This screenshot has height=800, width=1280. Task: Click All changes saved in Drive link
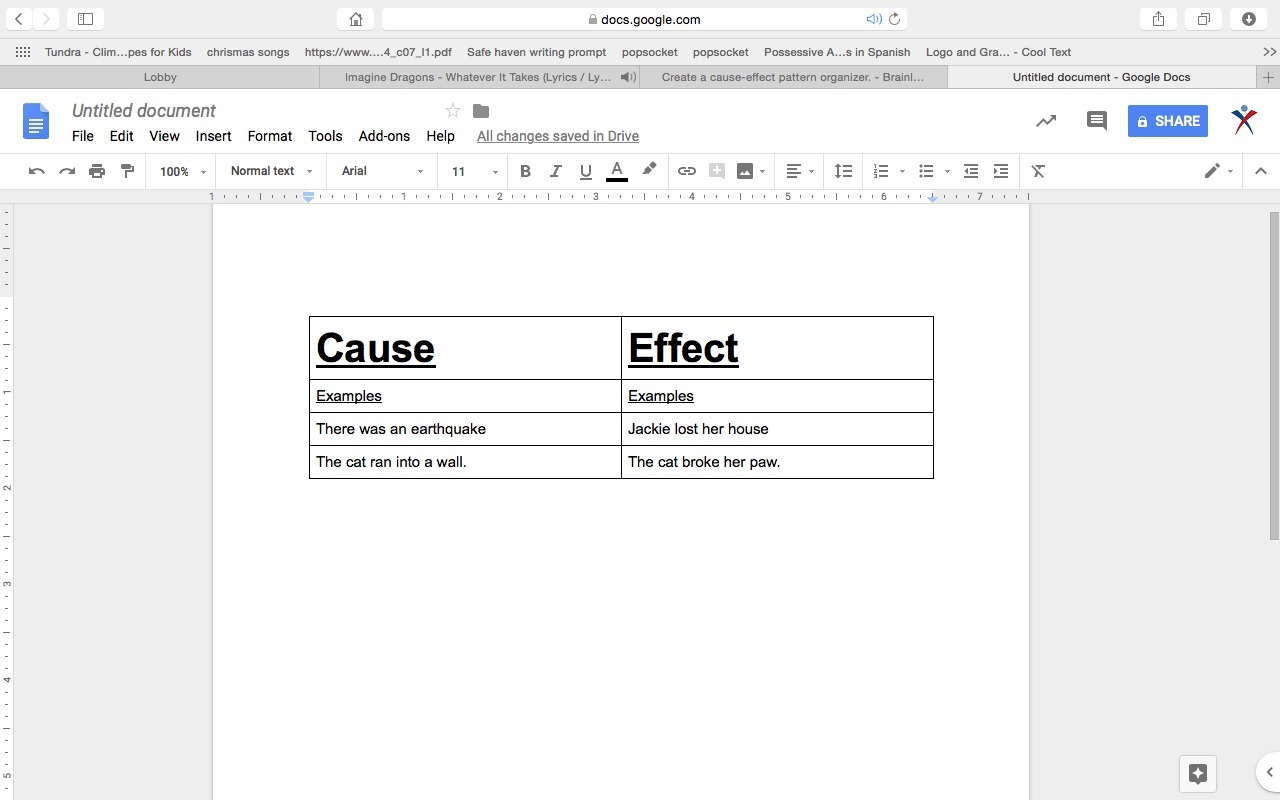tap(557, 136)
